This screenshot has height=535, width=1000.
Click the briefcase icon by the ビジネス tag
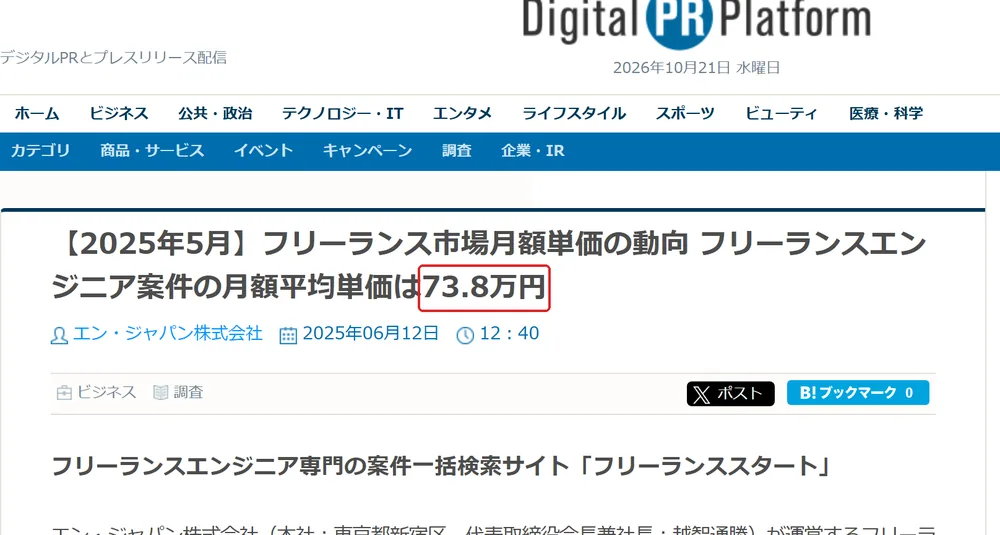pos(64,393)
